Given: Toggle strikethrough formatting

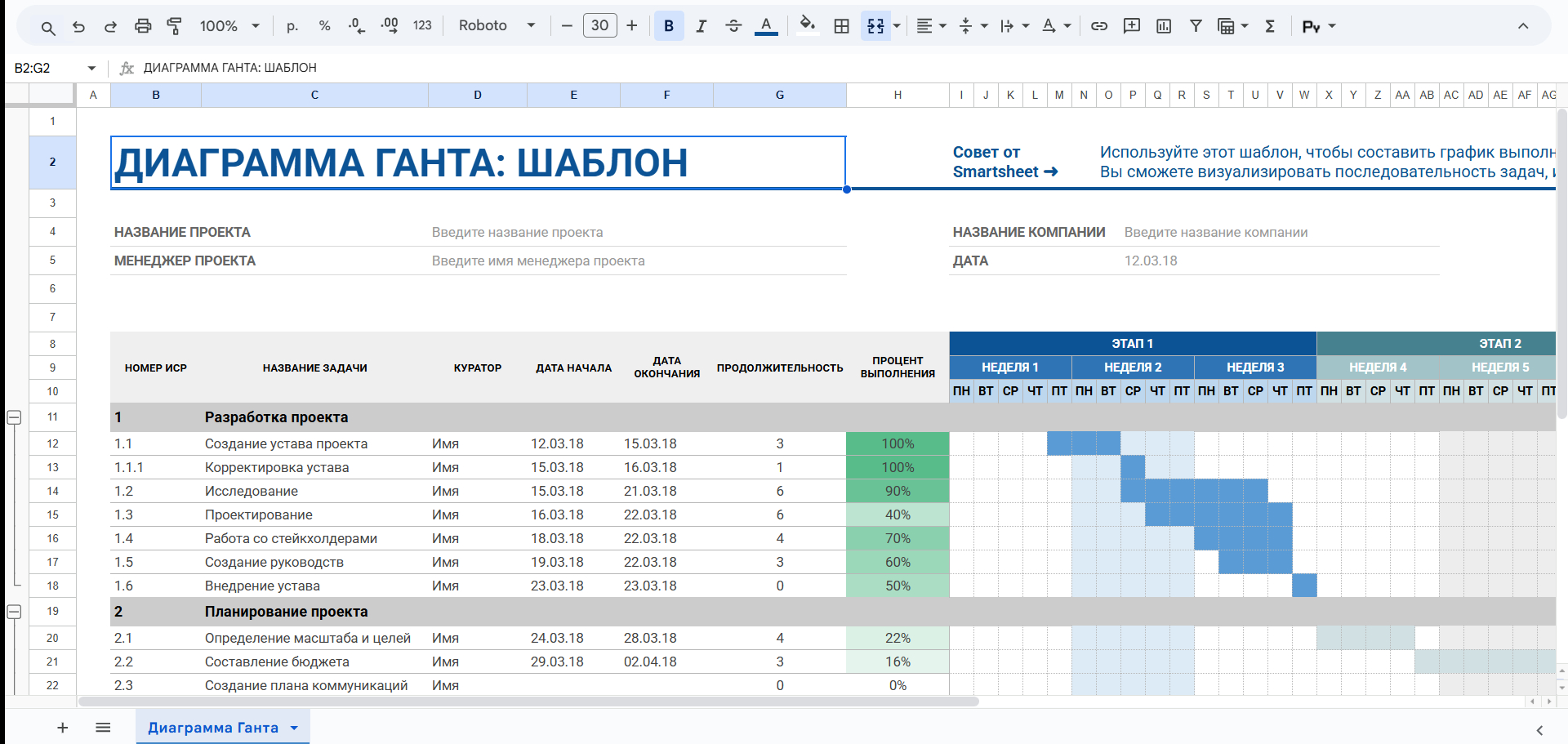Looking at the screenshot, I should tap(733, 26).
